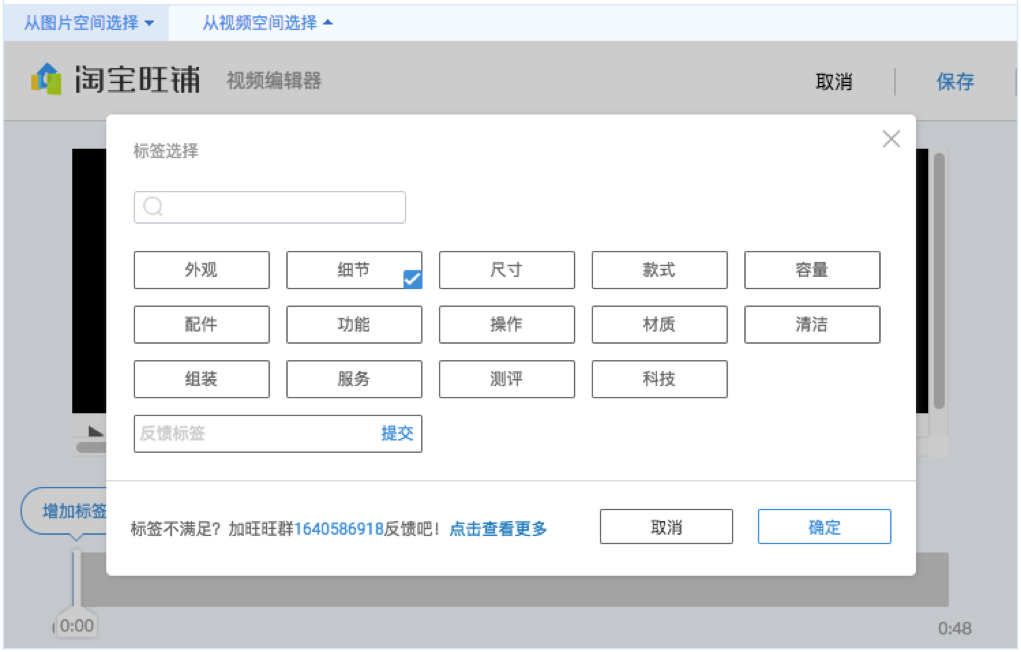The height and width of the screenshot is (652, 1021).
Task: Click 提交 to submit feedback tag
Action: pyautogui.click(x=397, y=434)
